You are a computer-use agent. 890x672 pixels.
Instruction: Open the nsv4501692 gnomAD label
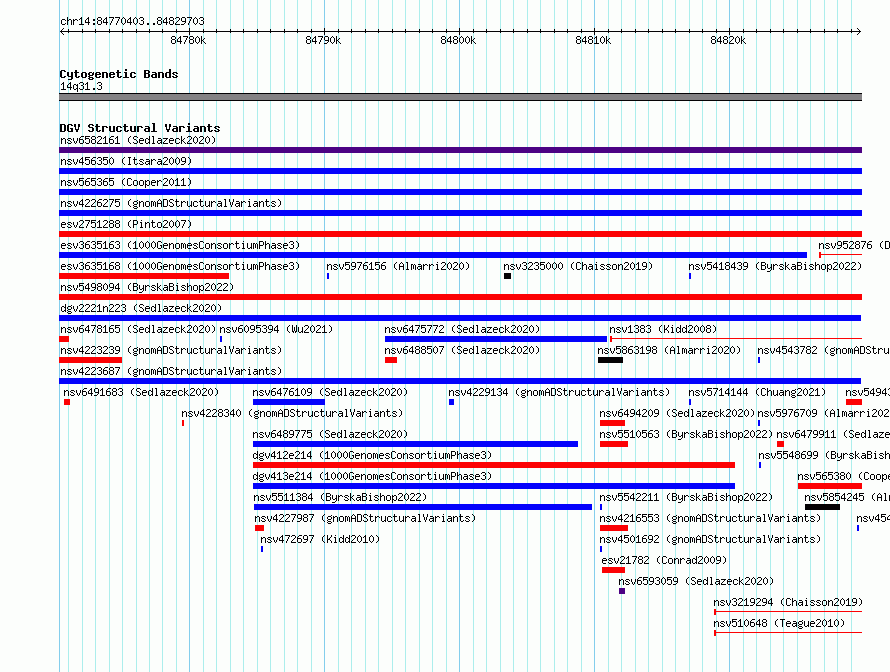tap(710, 539)
